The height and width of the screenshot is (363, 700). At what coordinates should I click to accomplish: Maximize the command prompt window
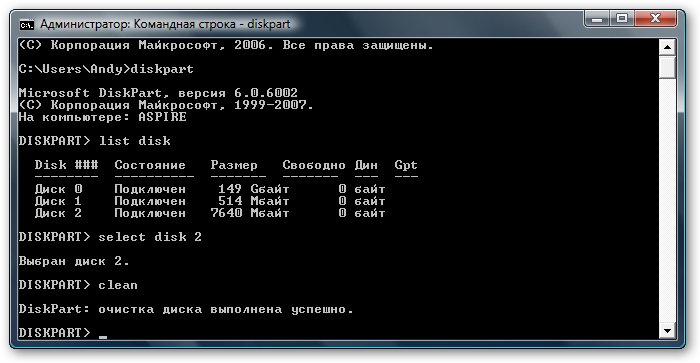[621, 19]
